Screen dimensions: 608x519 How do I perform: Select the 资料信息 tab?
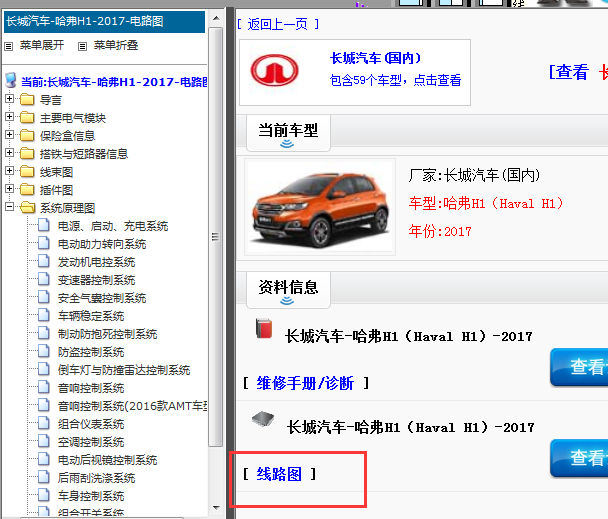pyautogui.click(x=288, y=289)
